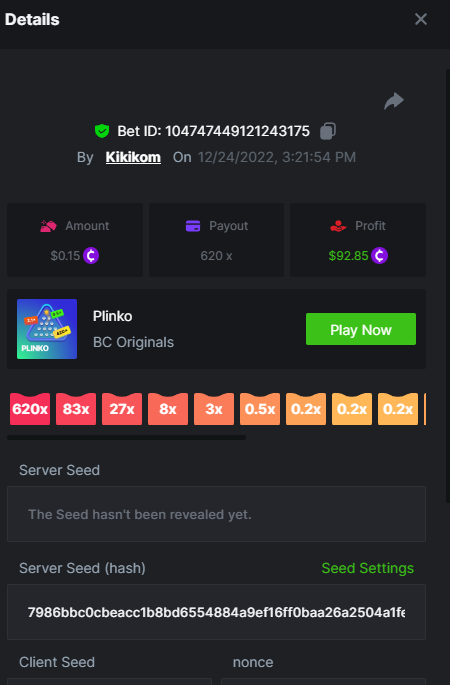Click the share arrow icon

pyautogui.click(x=394, y=101)
